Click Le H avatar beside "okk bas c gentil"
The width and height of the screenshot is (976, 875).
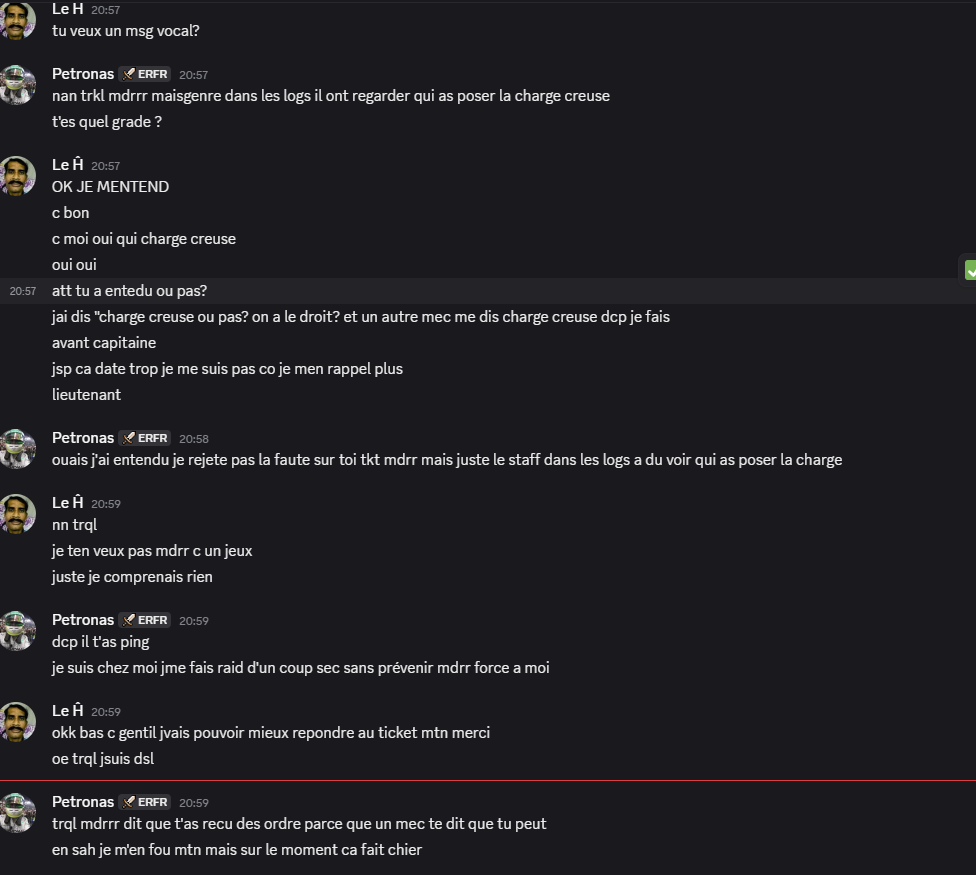click(x=18, y=721)
